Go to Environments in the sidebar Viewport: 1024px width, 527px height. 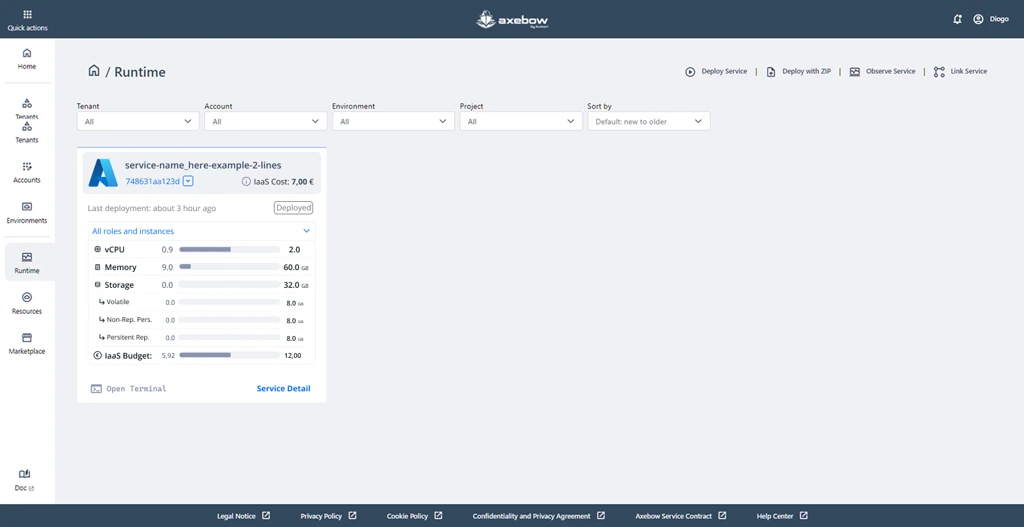(27, 212)
